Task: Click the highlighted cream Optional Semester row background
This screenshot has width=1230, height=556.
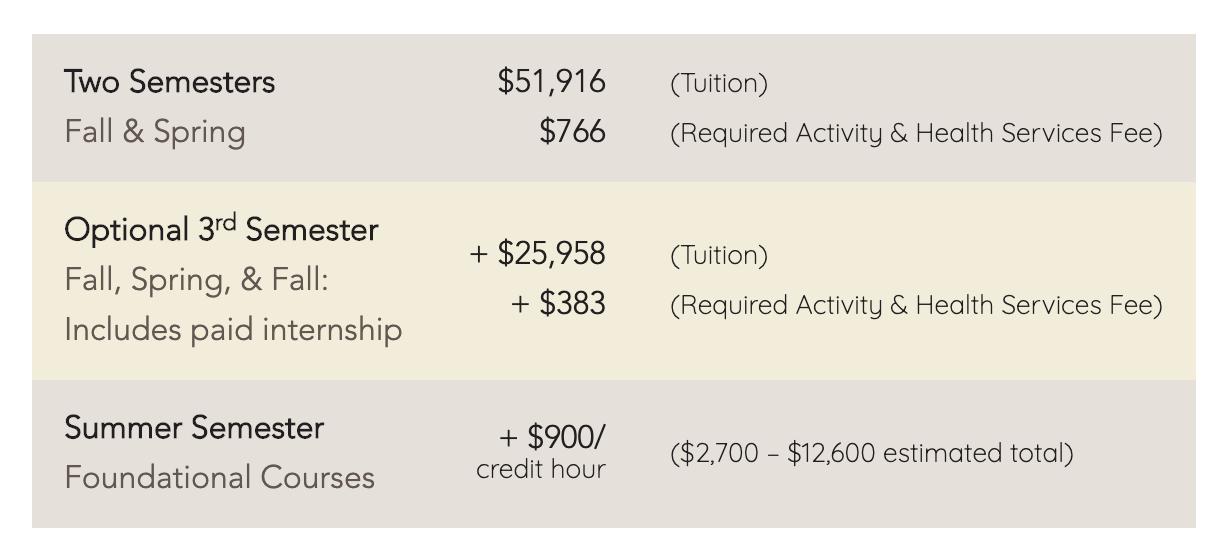Action: coord(614,280)
